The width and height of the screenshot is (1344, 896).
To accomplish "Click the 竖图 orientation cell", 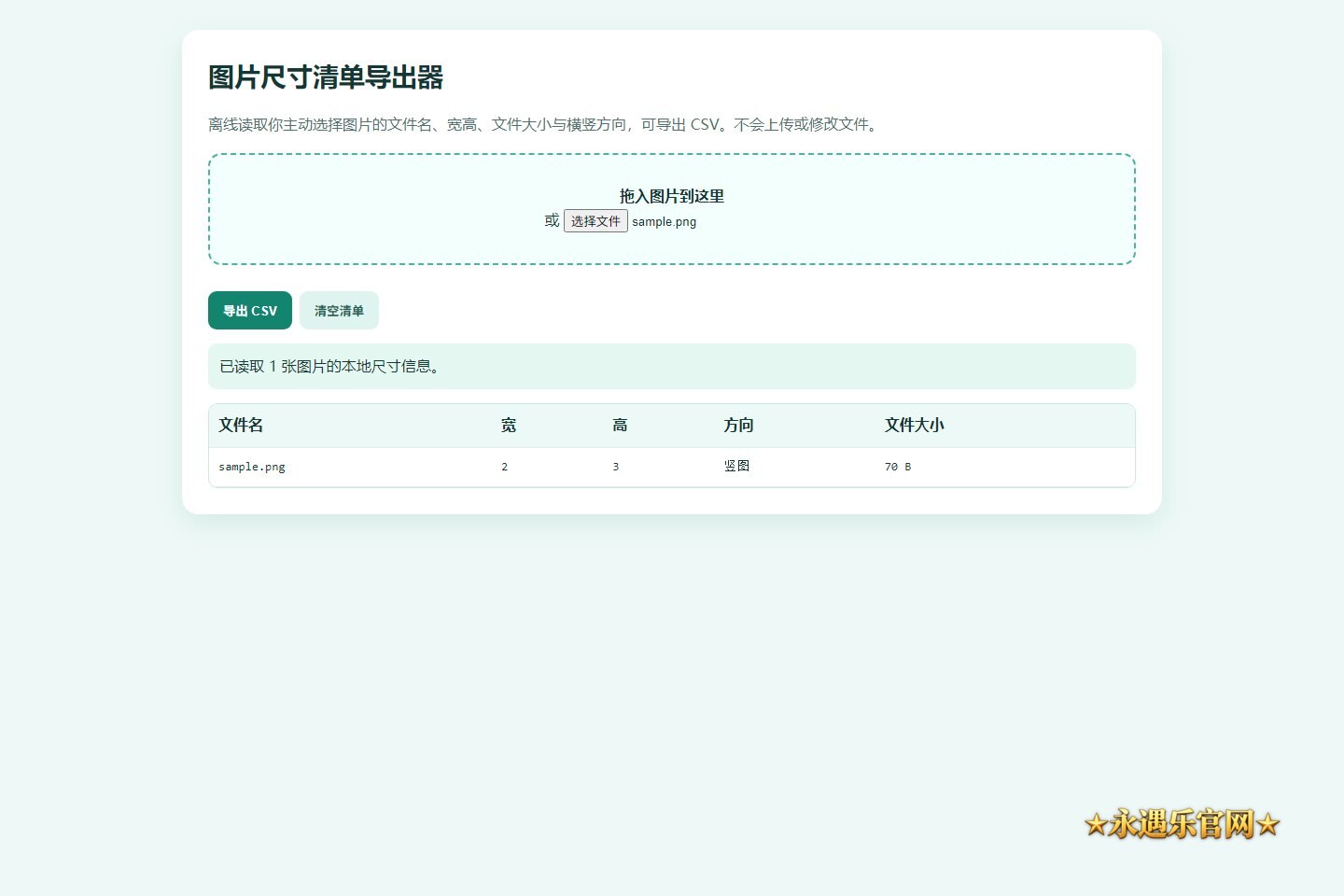I will pos(737,466).
